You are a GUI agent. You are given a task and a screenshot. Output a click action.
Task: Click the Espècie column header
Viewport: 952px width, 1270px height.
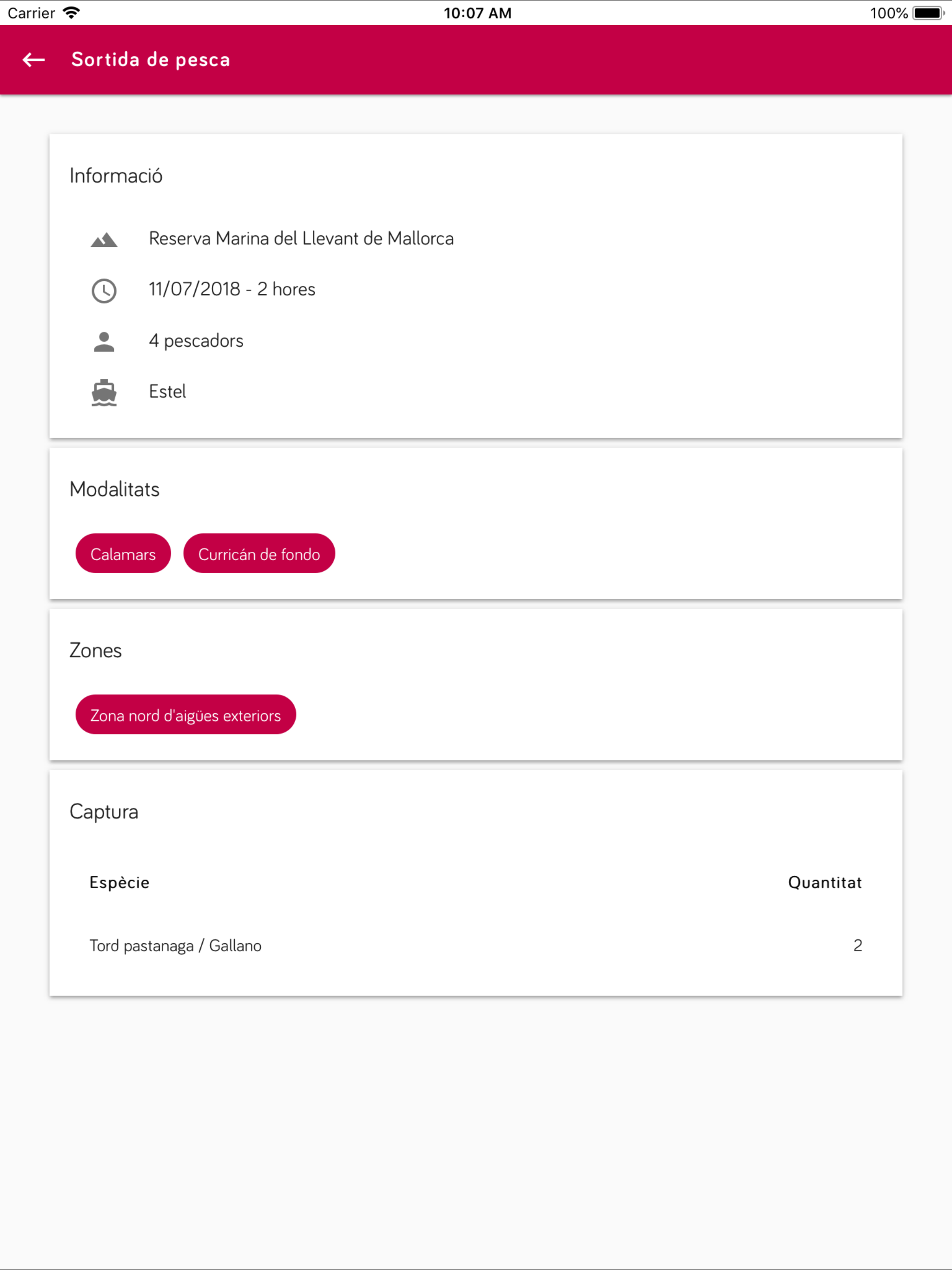(119, 882)
